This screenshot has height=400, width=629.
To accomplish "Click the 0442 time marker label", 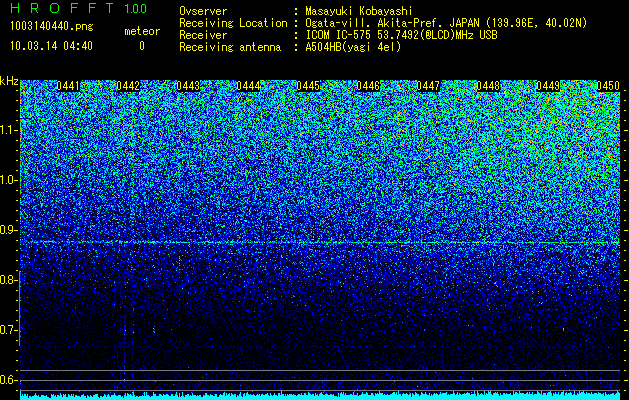I will (x=128, y=86).
